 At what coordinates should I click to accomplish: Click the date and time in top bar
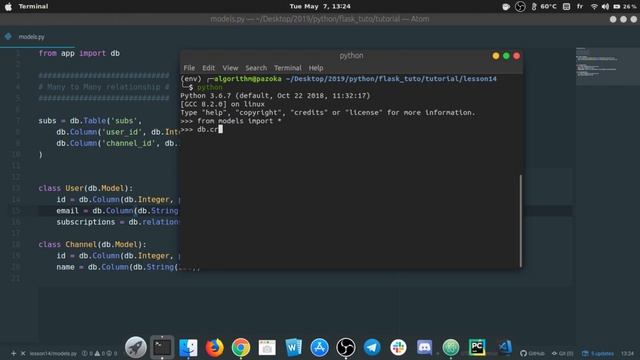pyautogui.click(x=320, y=7)
